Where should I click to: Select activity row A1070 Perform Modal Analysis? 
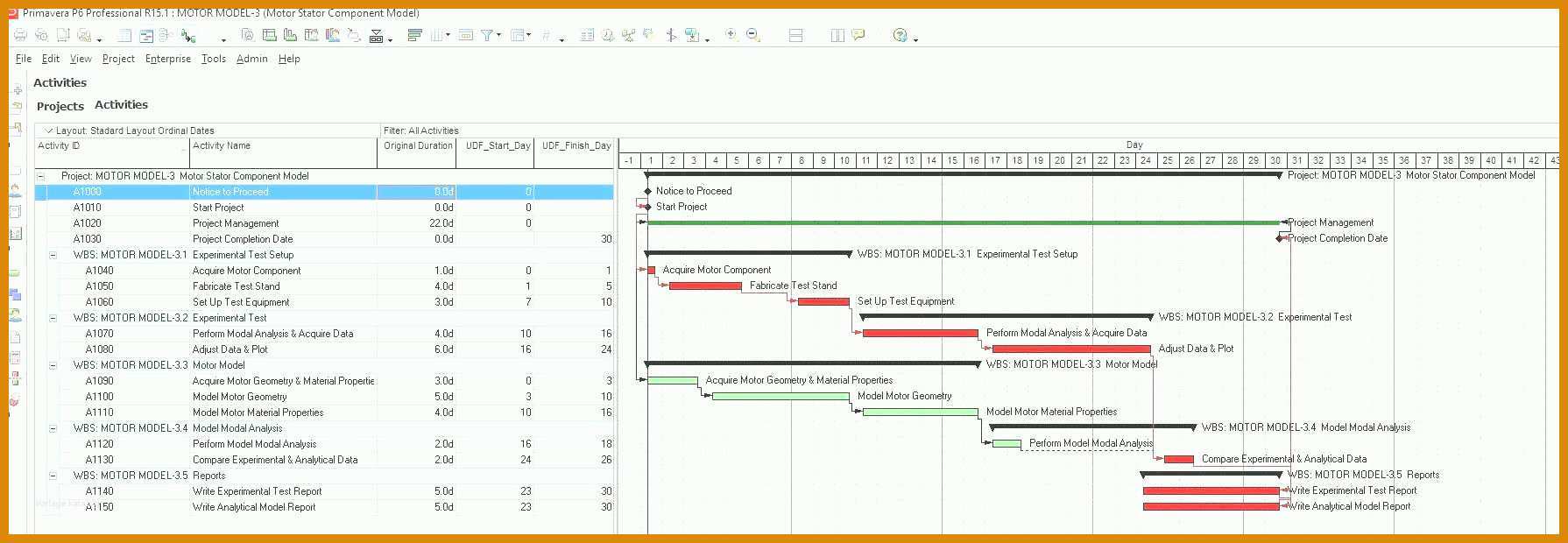click(x=324, y=334)
